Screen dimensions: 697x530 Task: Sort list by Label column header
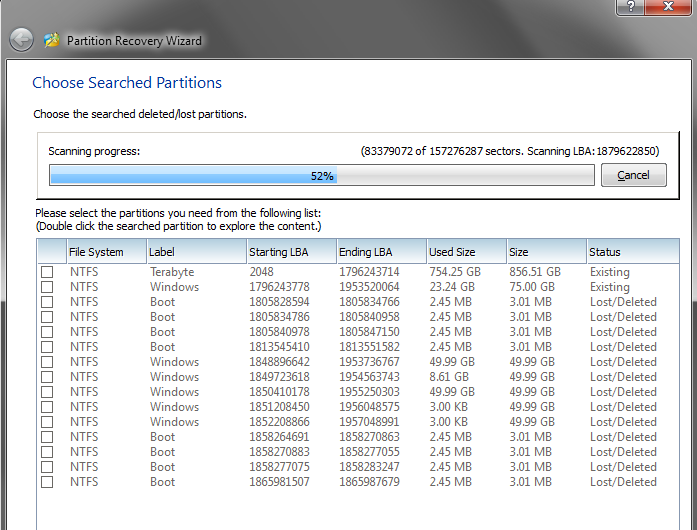(196, 252)
